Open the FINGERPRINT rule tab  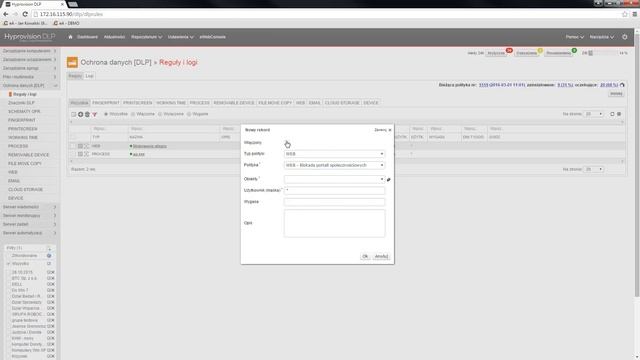click(106, 103)
